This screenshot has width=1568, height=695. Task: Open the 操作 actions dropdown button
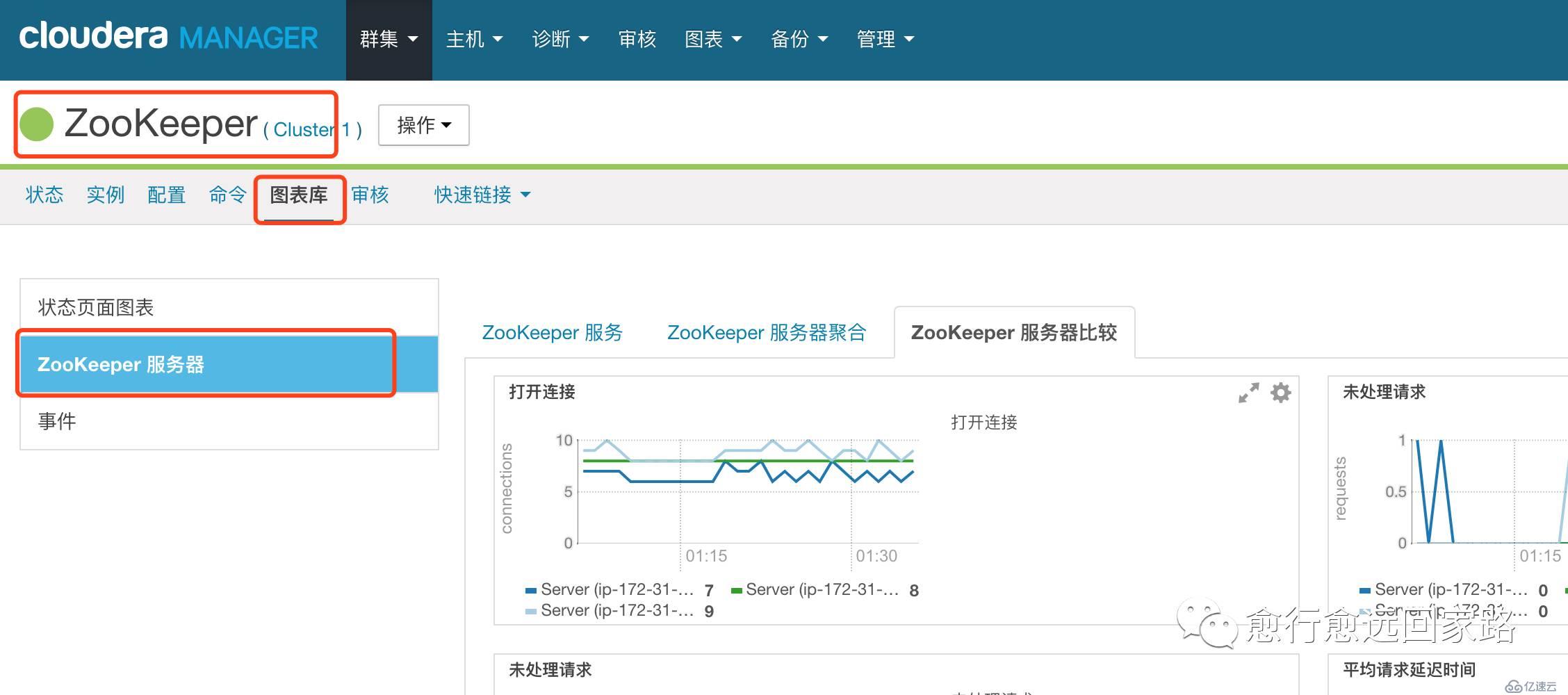coord(424,125)
